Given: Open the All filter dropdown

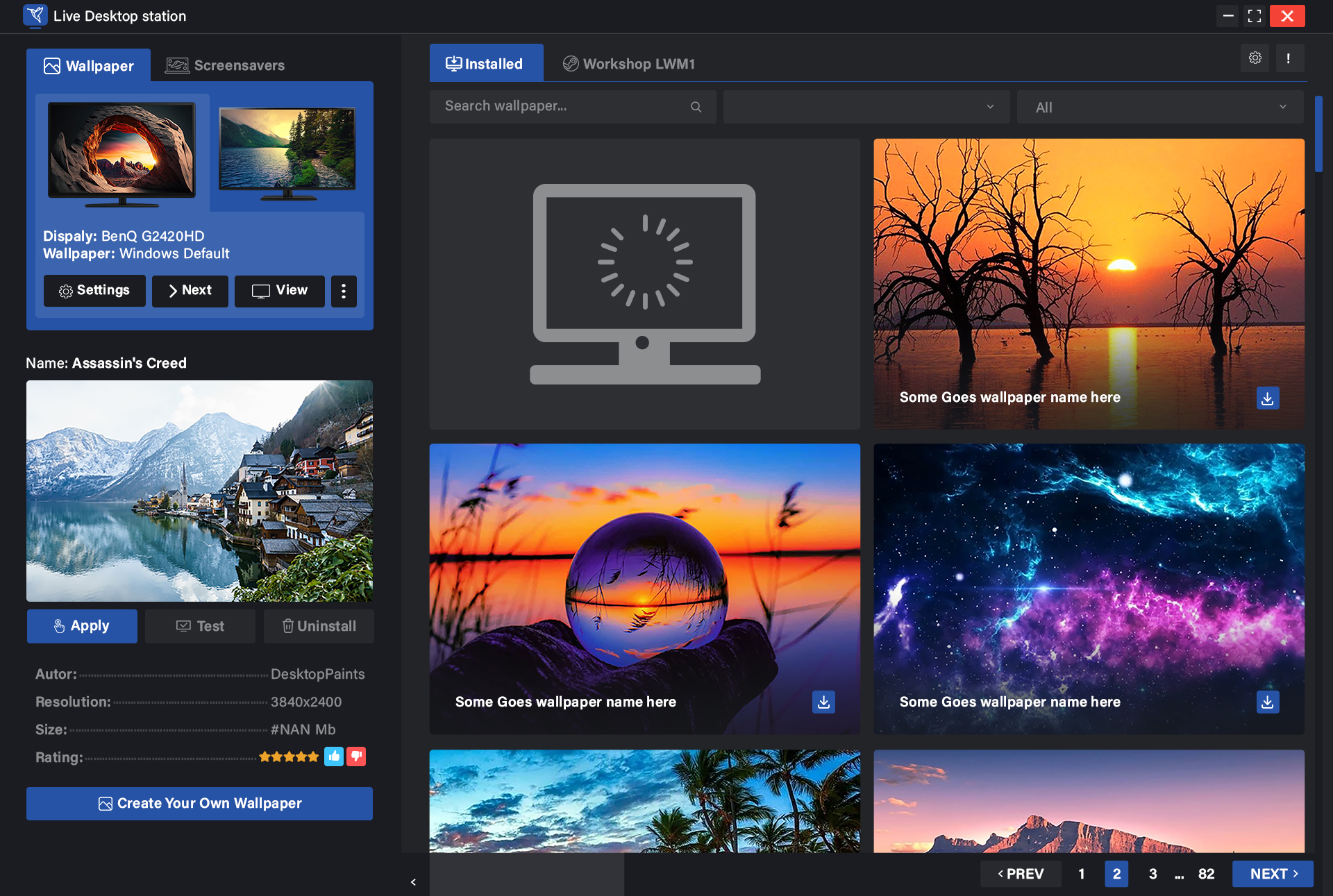Looking at the screenshot, I should click(1159, 107).
